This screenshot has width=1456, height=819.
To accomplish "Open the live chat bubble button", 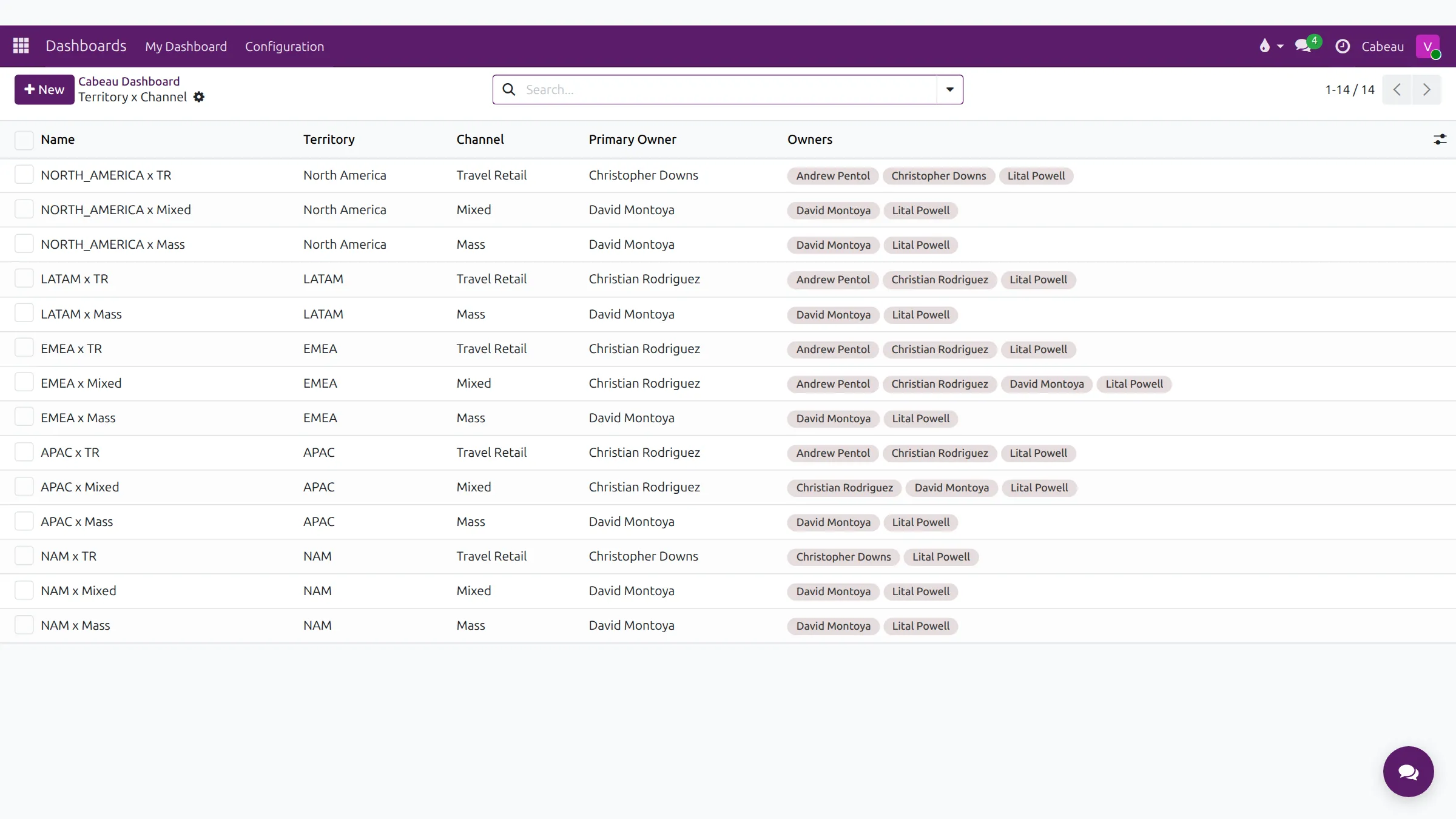I will (1408, 772).
